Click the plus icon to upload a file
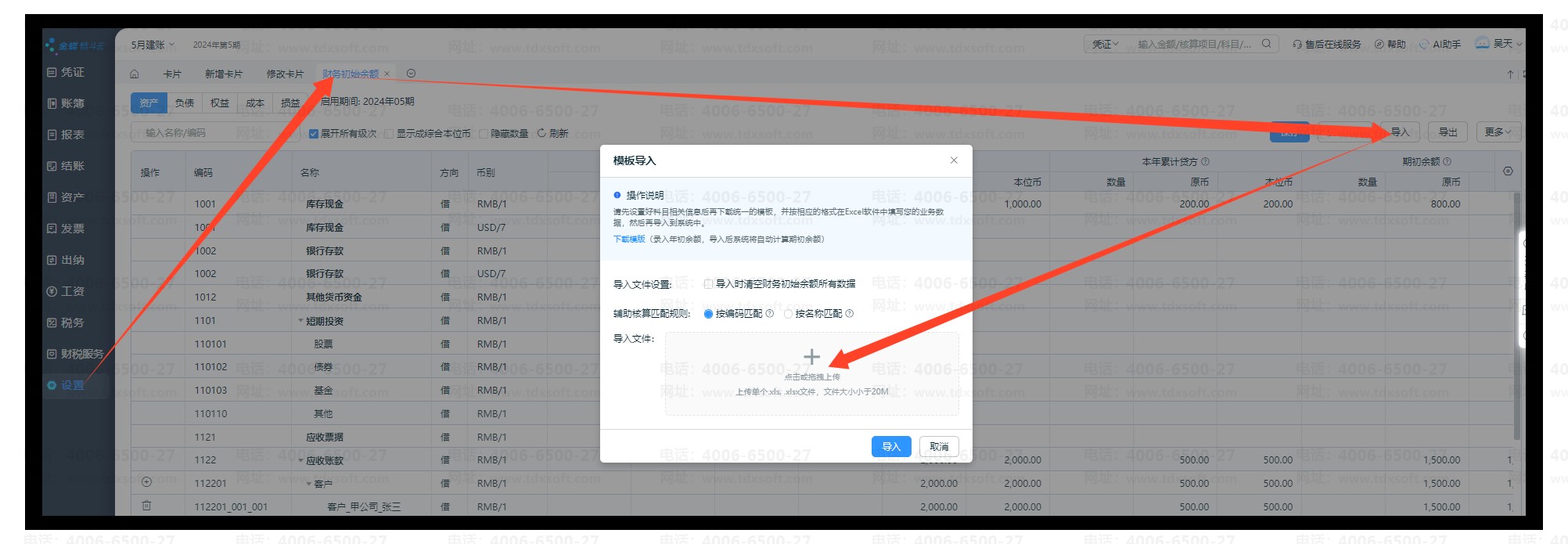The width and height of the screenshot is (1568, 544). 811,358
